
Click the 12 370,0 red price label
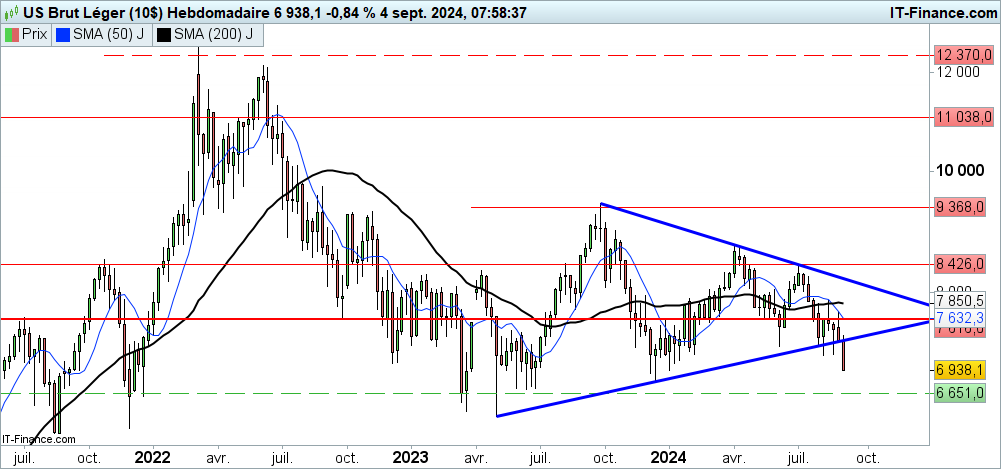(x=964, y=55)
